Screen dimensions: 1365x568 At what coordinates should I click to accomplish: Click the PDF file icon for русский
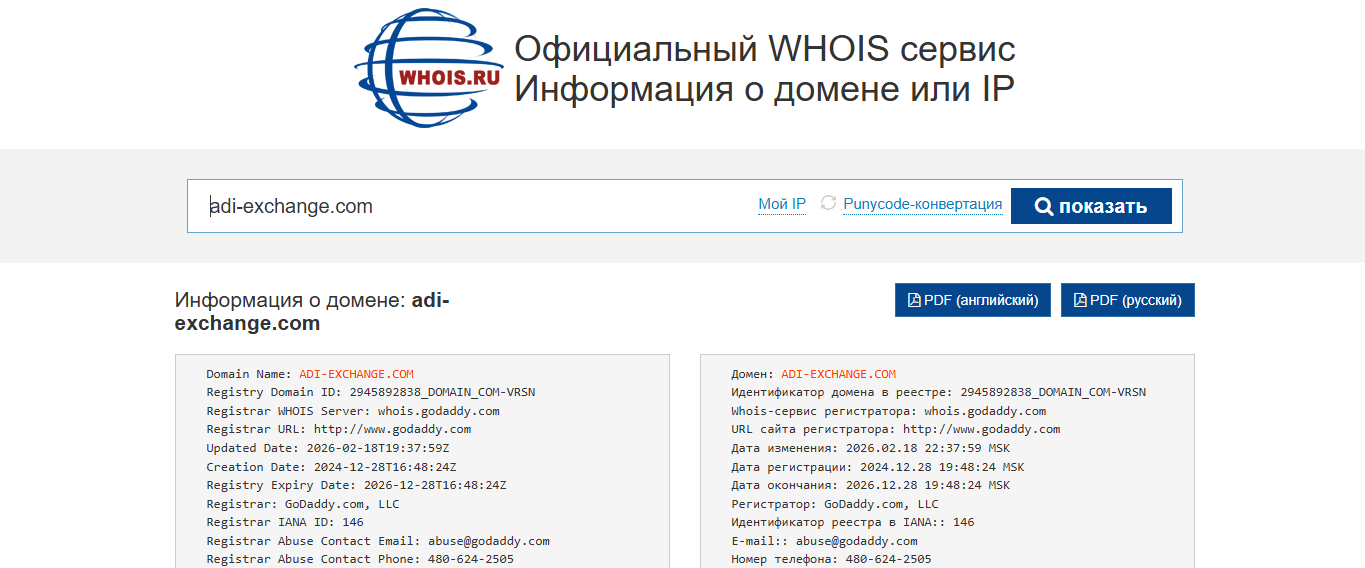1080,300
